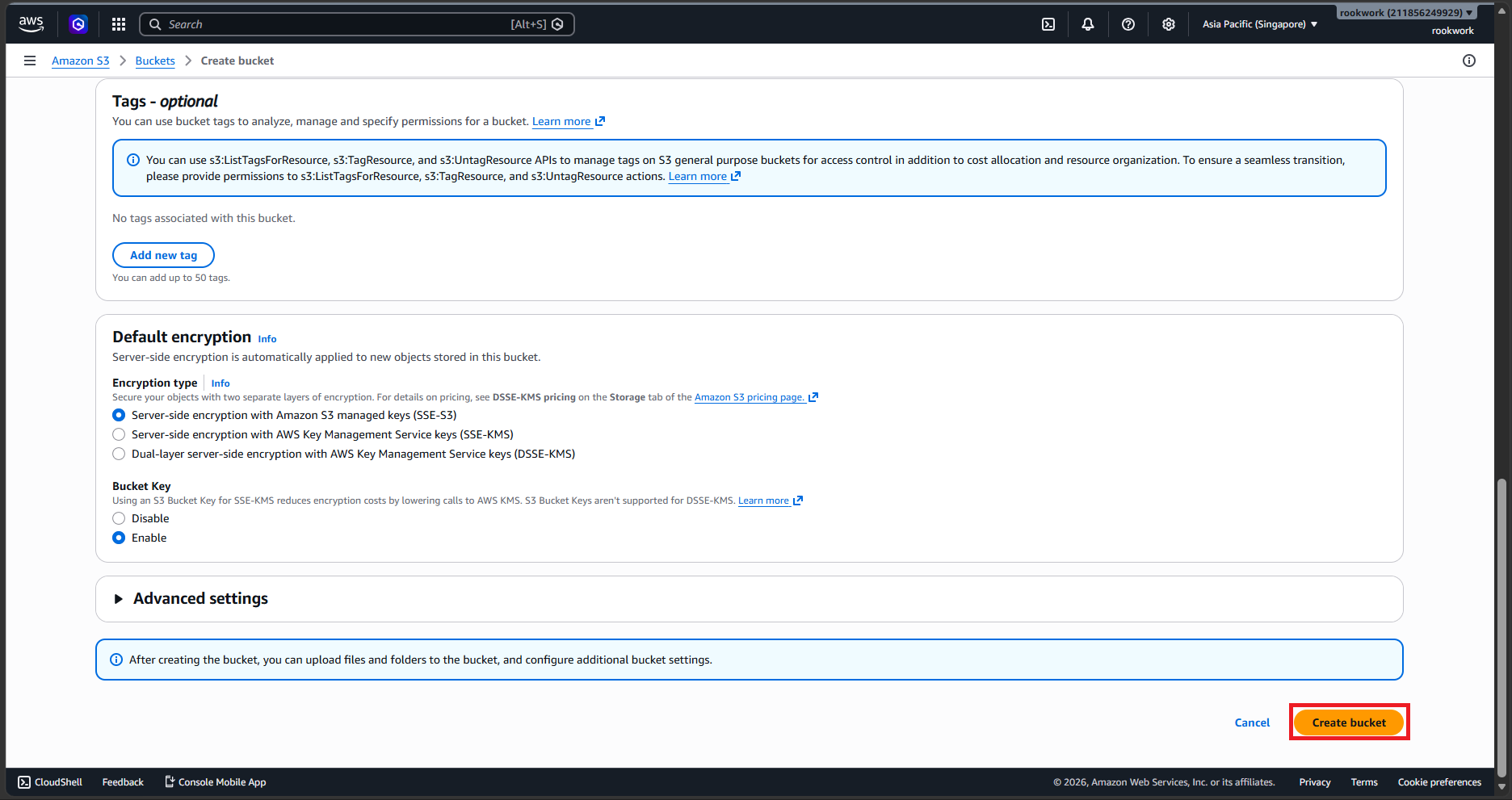Open the info panel icon at right
Viewport: 1512px width, 800px height.
[1469, 61]
